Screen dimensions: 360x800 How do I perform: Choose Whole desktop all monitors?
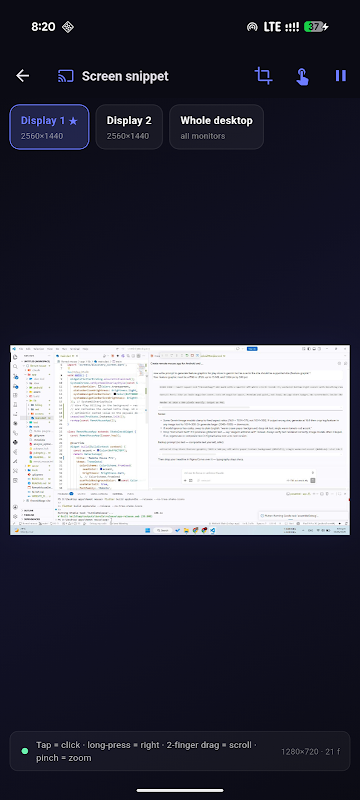tap(216, 127)
